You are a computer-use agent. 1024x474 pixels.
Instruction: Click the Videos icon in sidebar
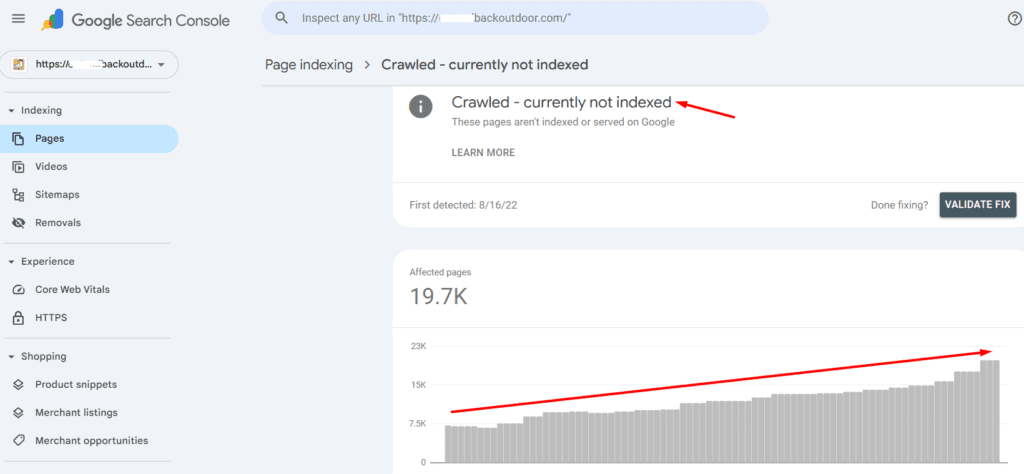point(18,167)
